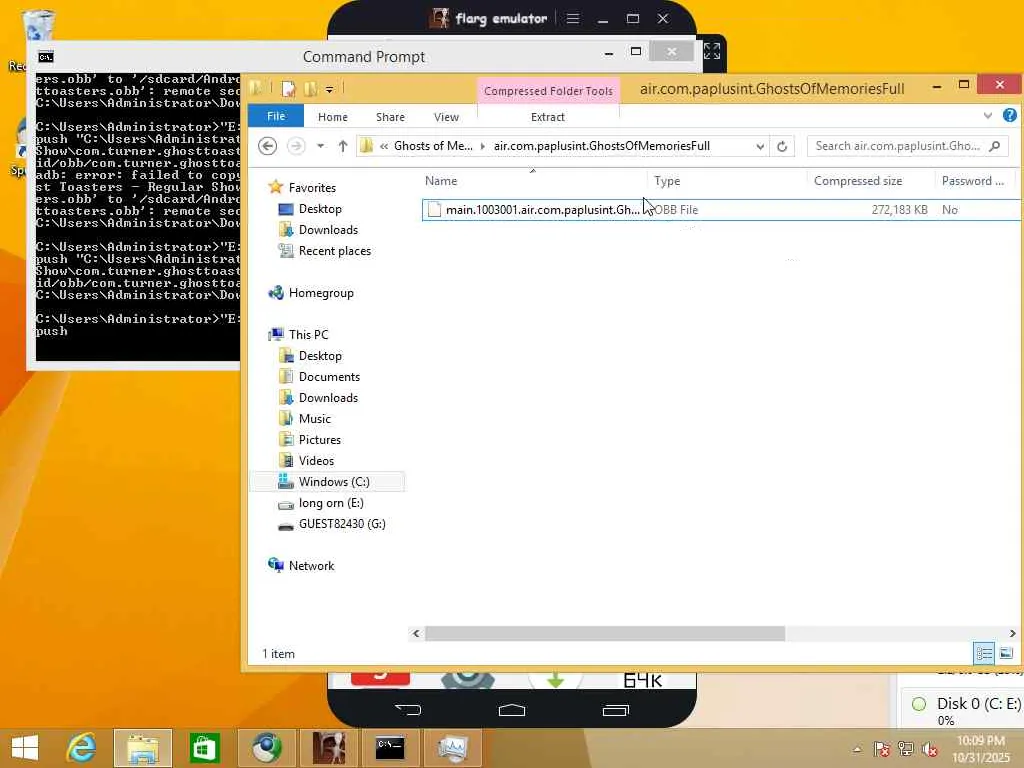Click the 272,183 KB size cell
This screenshot has height=768, width=1024.
[899, 210]
